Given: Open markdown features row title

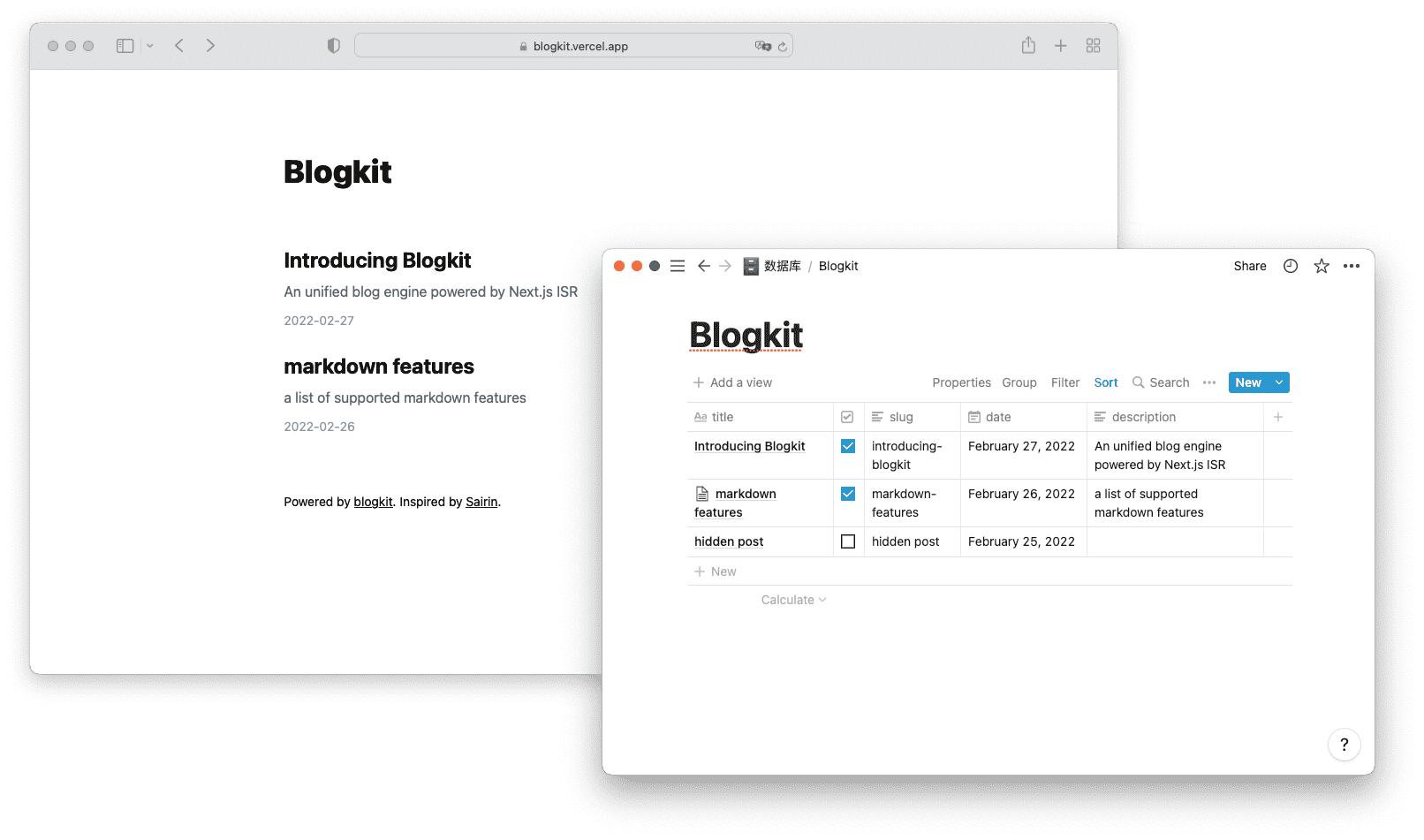Looking at the screenshot, I should pos(735,503).
